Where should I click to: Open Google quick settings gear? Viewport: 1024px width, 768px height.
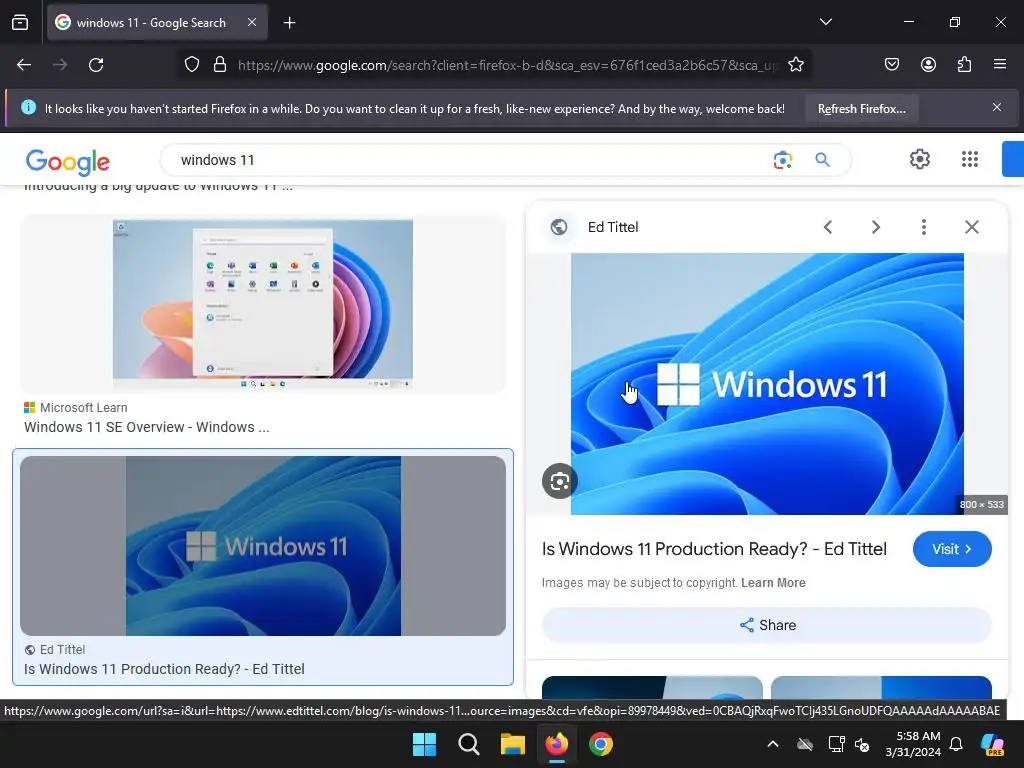click(x=920, y=159)
